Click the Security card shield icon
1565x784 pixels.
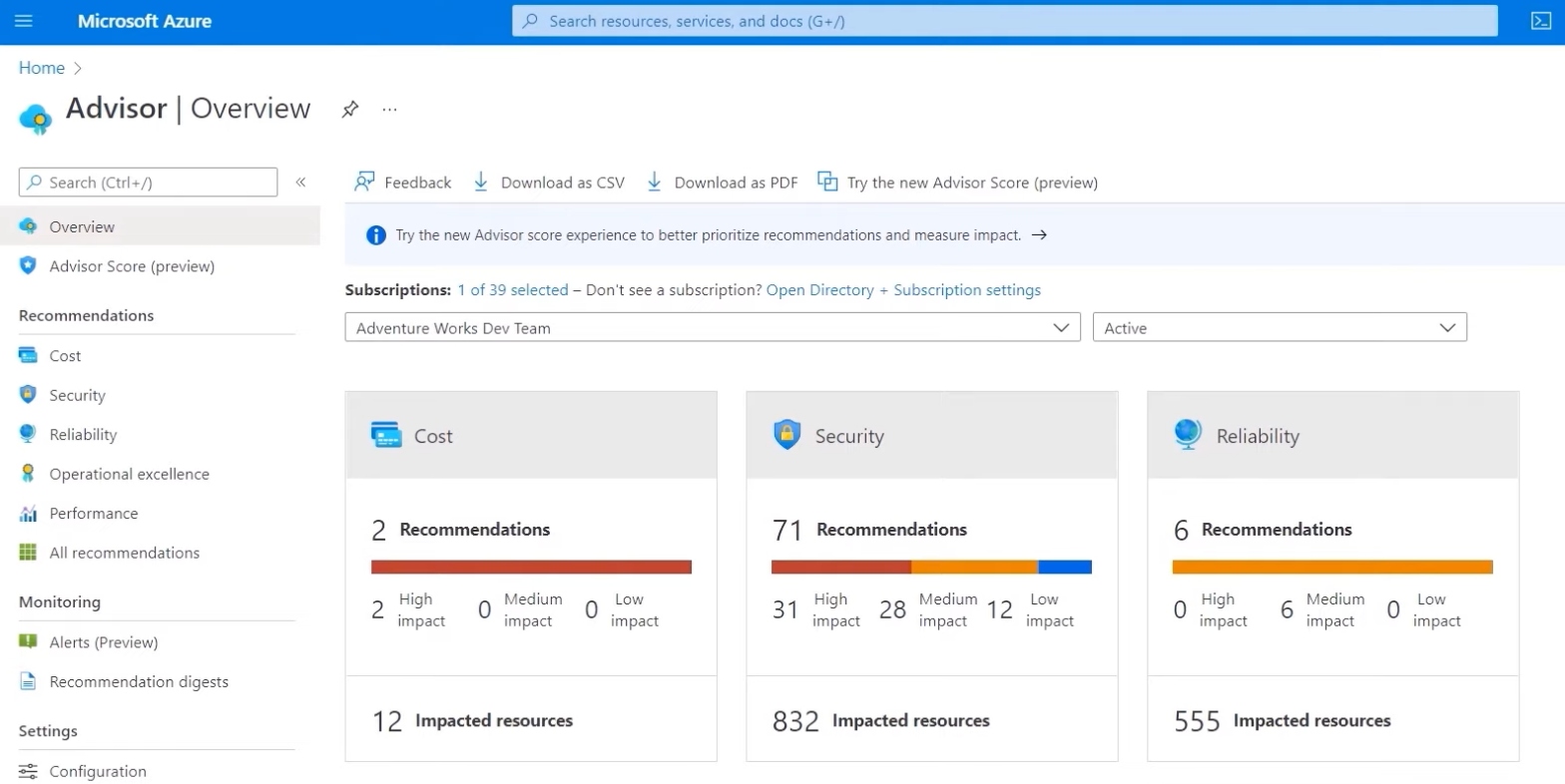click(787, 435)
